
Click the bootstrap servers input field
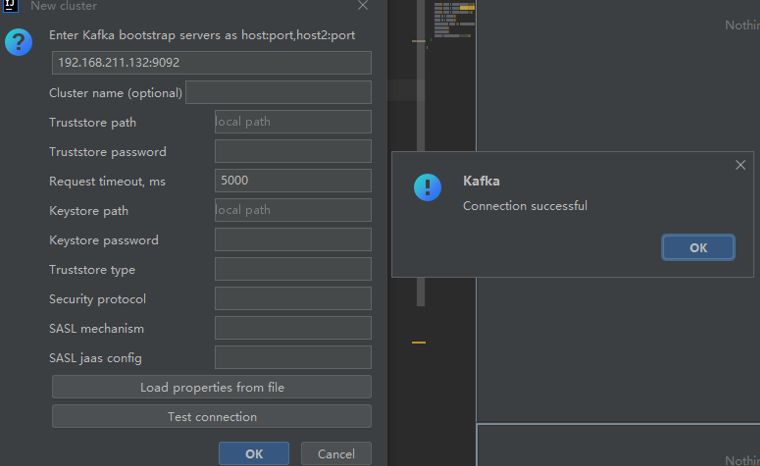pyautogui.click(x=212, y=63)
